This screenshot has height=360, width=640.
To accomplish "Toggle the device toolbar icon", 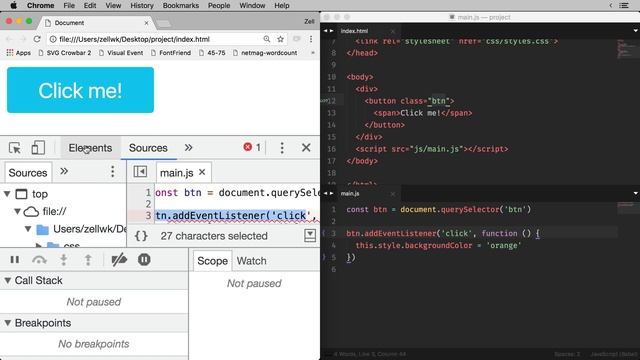I will click(x=38, y=148).
